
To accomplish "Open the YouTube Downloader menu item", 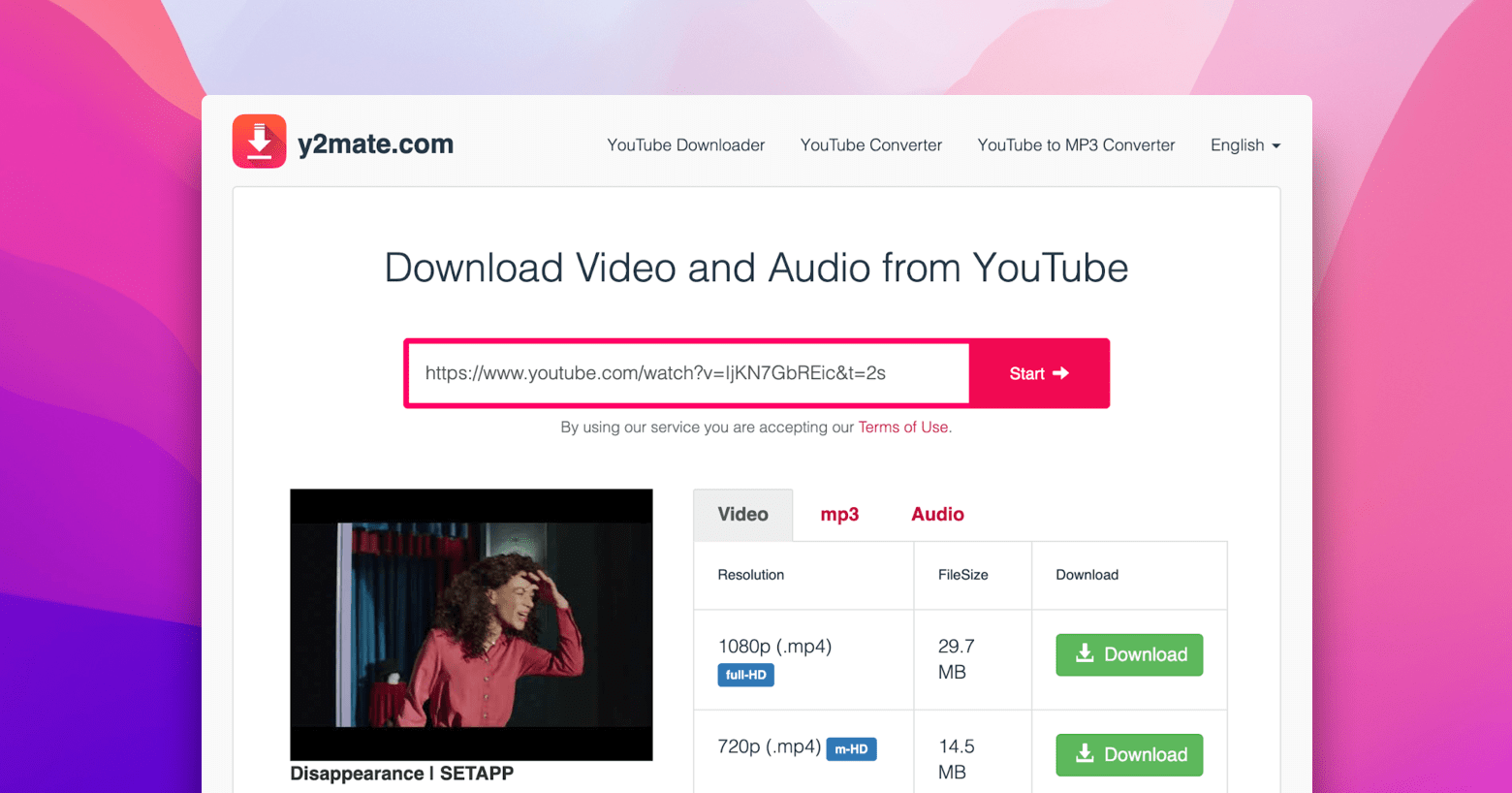I will [x=685, y=144].
